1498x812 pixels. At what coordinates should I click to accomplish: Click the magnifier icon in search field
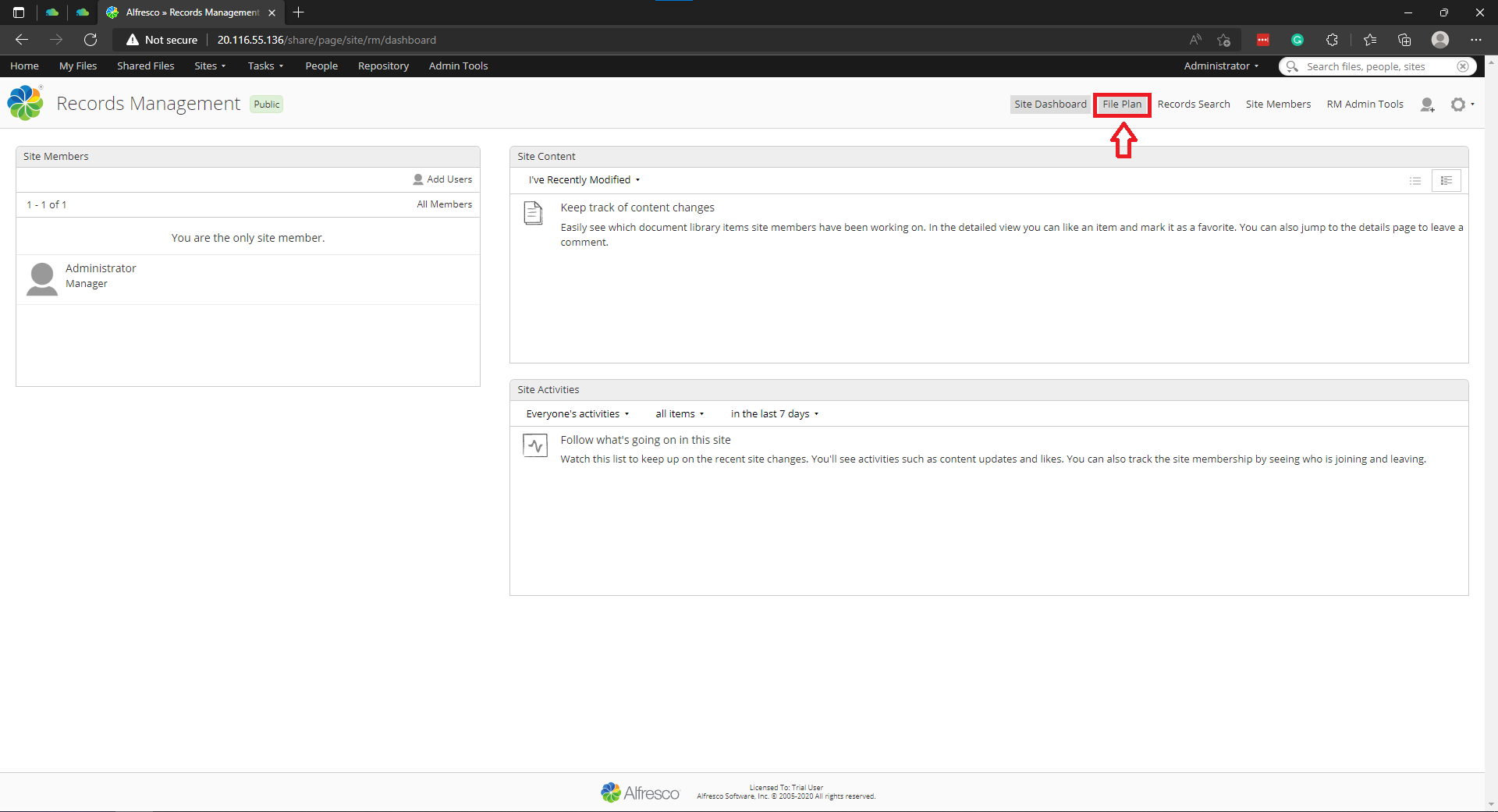tap(1292, 66)
